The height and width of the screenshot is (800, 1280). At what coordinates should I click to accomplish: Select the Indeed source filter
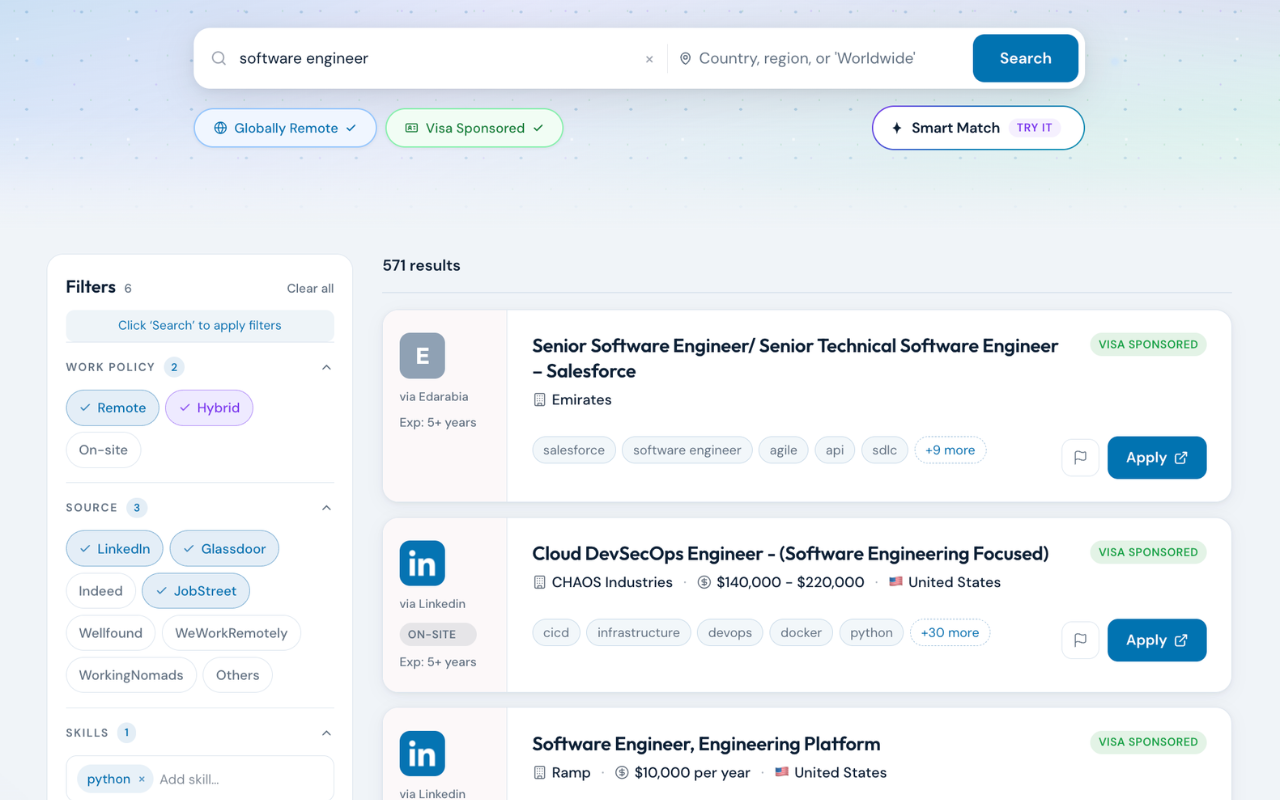tap(101, 590)
